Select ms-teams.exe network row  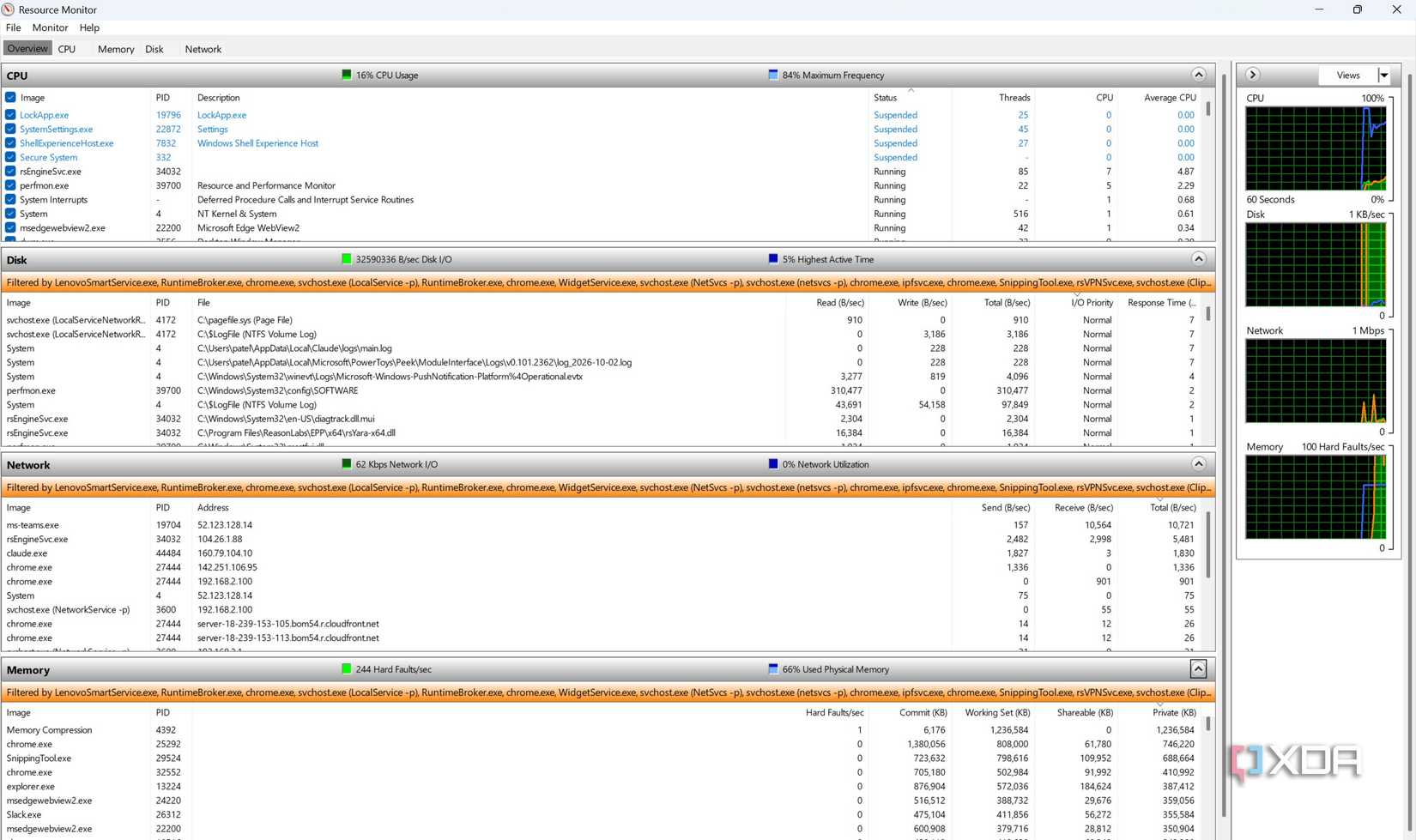601,525
